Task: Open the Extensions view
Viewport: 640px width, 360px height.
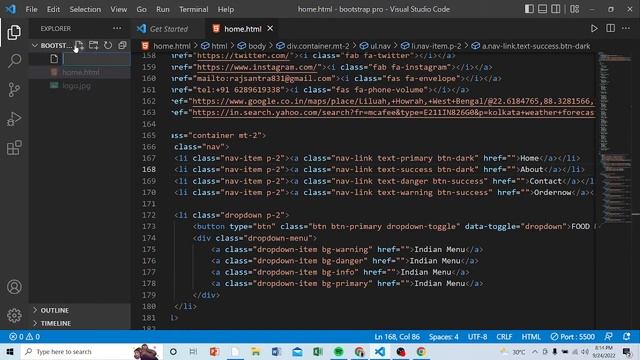Action: click(14, 148)
